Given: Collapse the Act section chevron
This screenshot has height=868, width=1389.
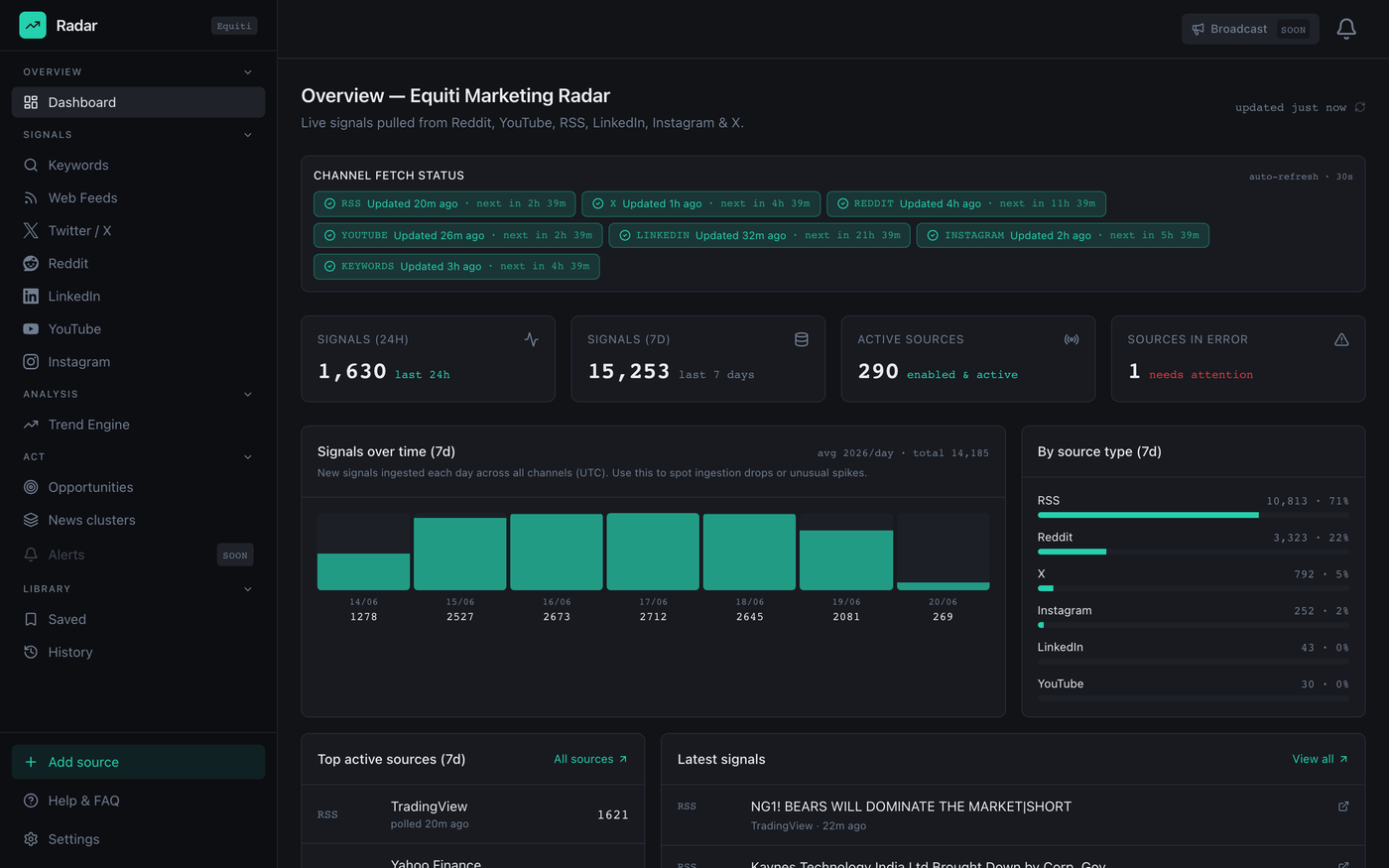Looking at the screenshot, I should coord(248,456).
